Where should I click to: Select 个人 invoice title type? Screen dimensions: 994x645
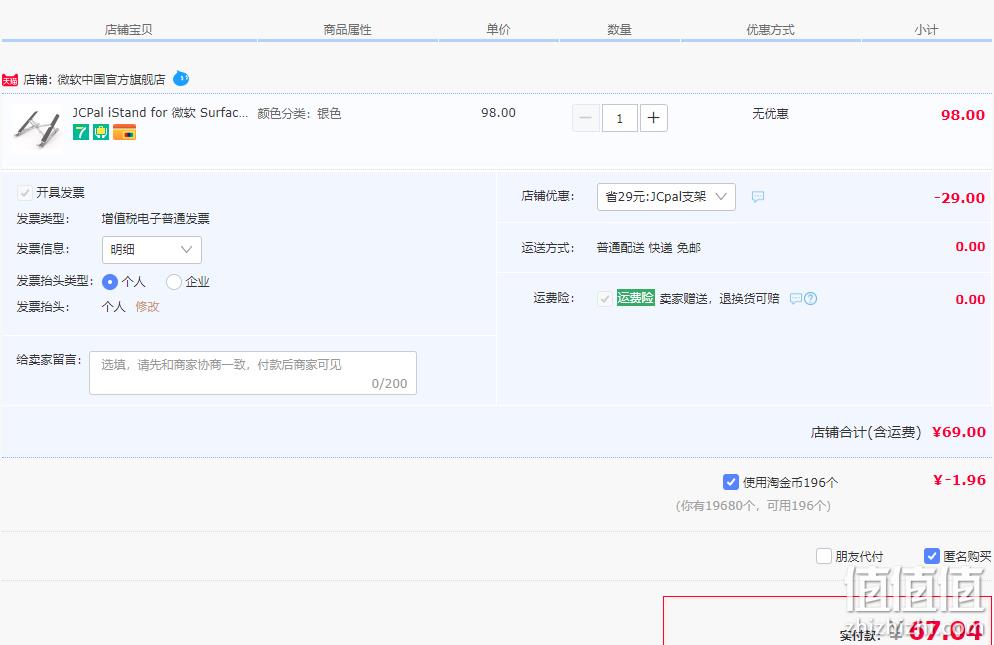[x=110, y=282]
